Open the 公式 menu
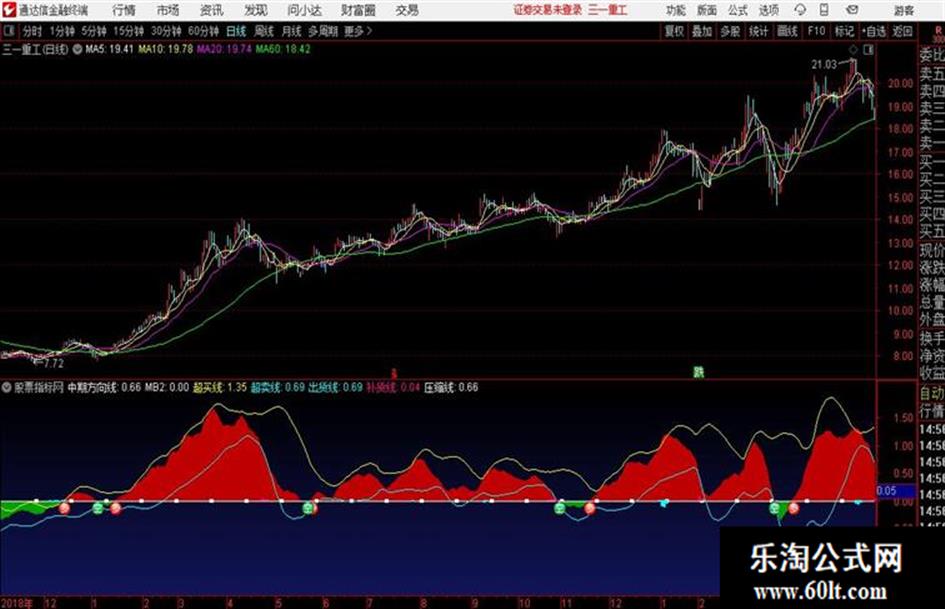This screenshot has height=609, width=945. (x=737, y=10)
